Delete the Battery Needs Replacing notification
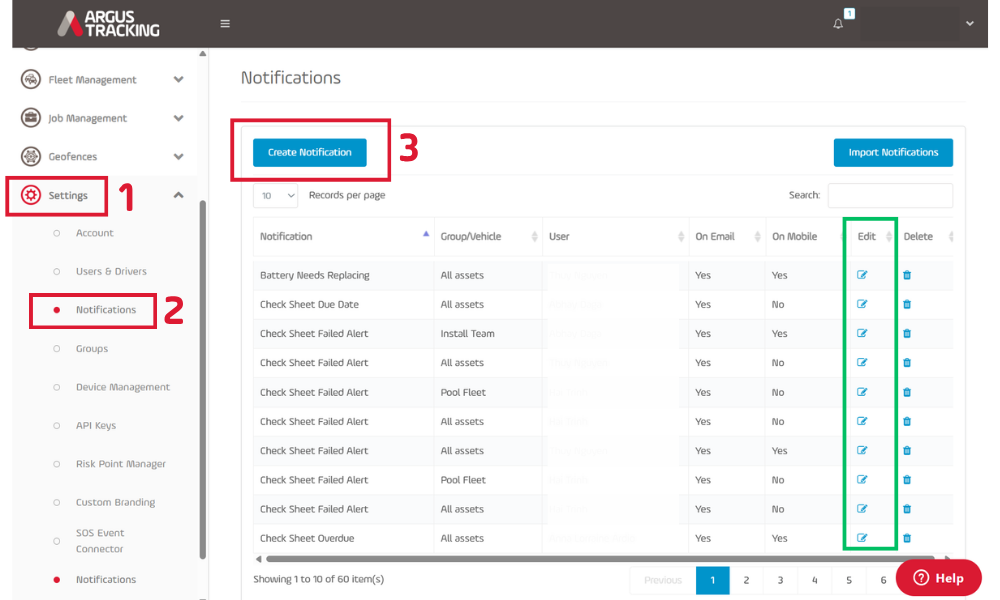 907,275
